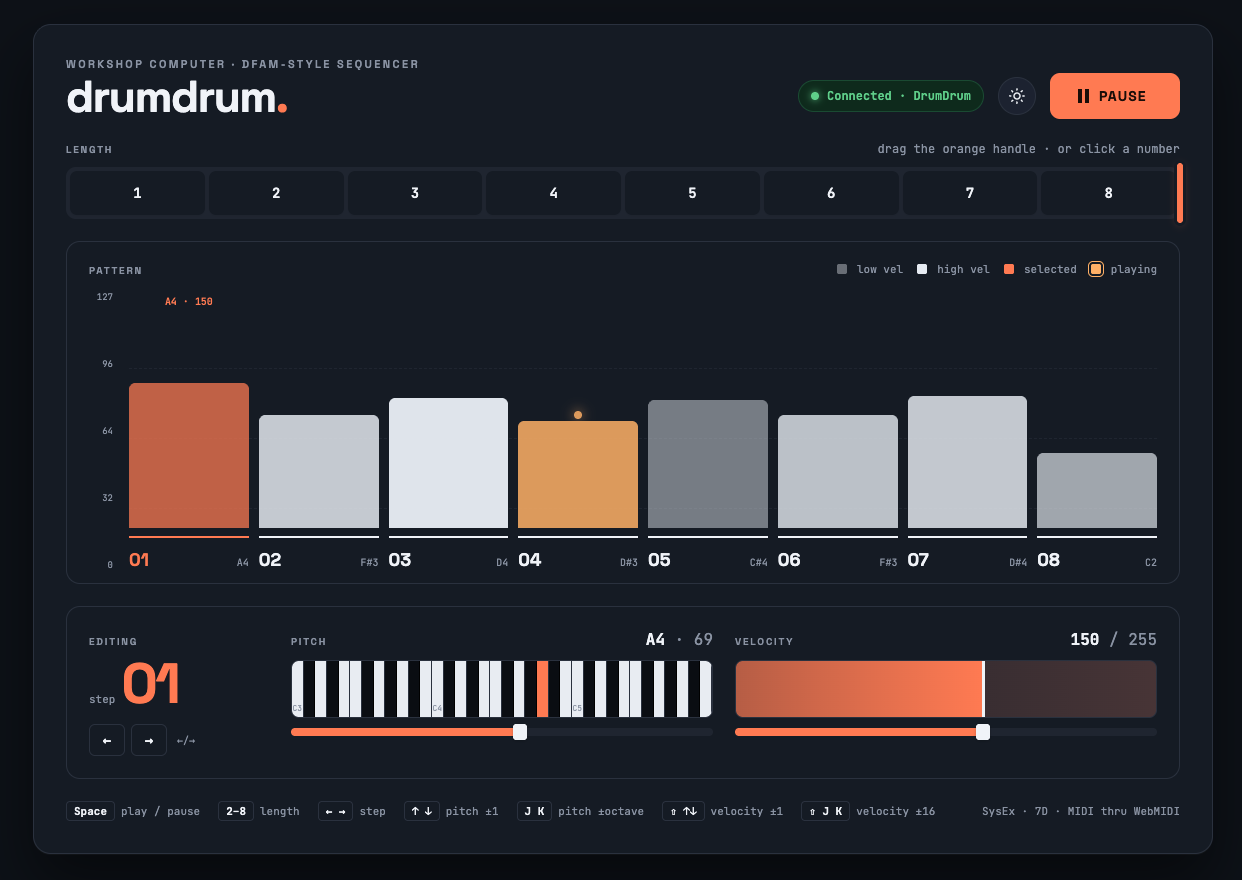Click the high vel legend swatch

click(922, 269)
